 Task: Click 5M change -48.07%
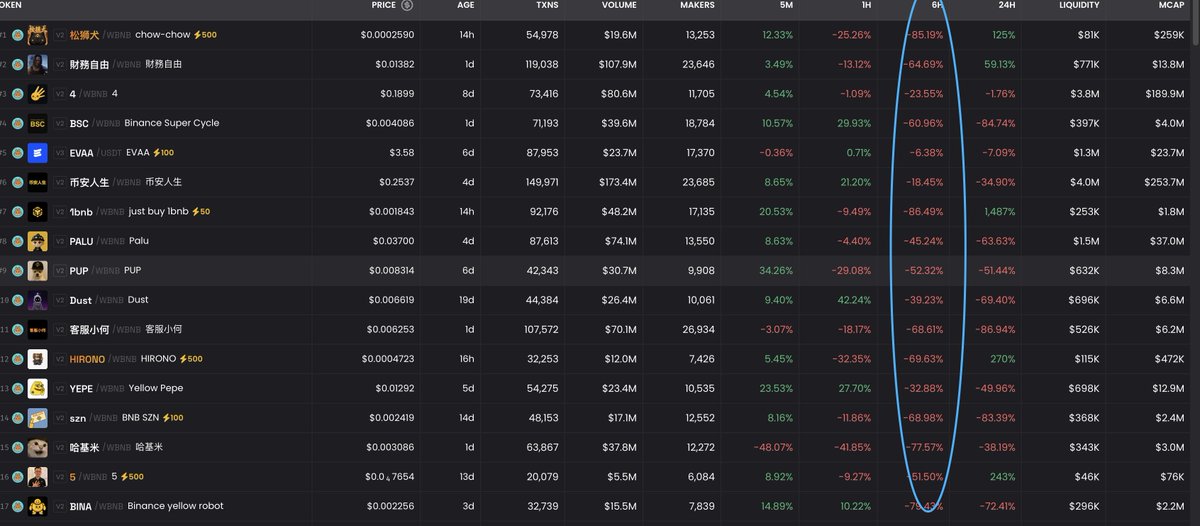[774, 447]
